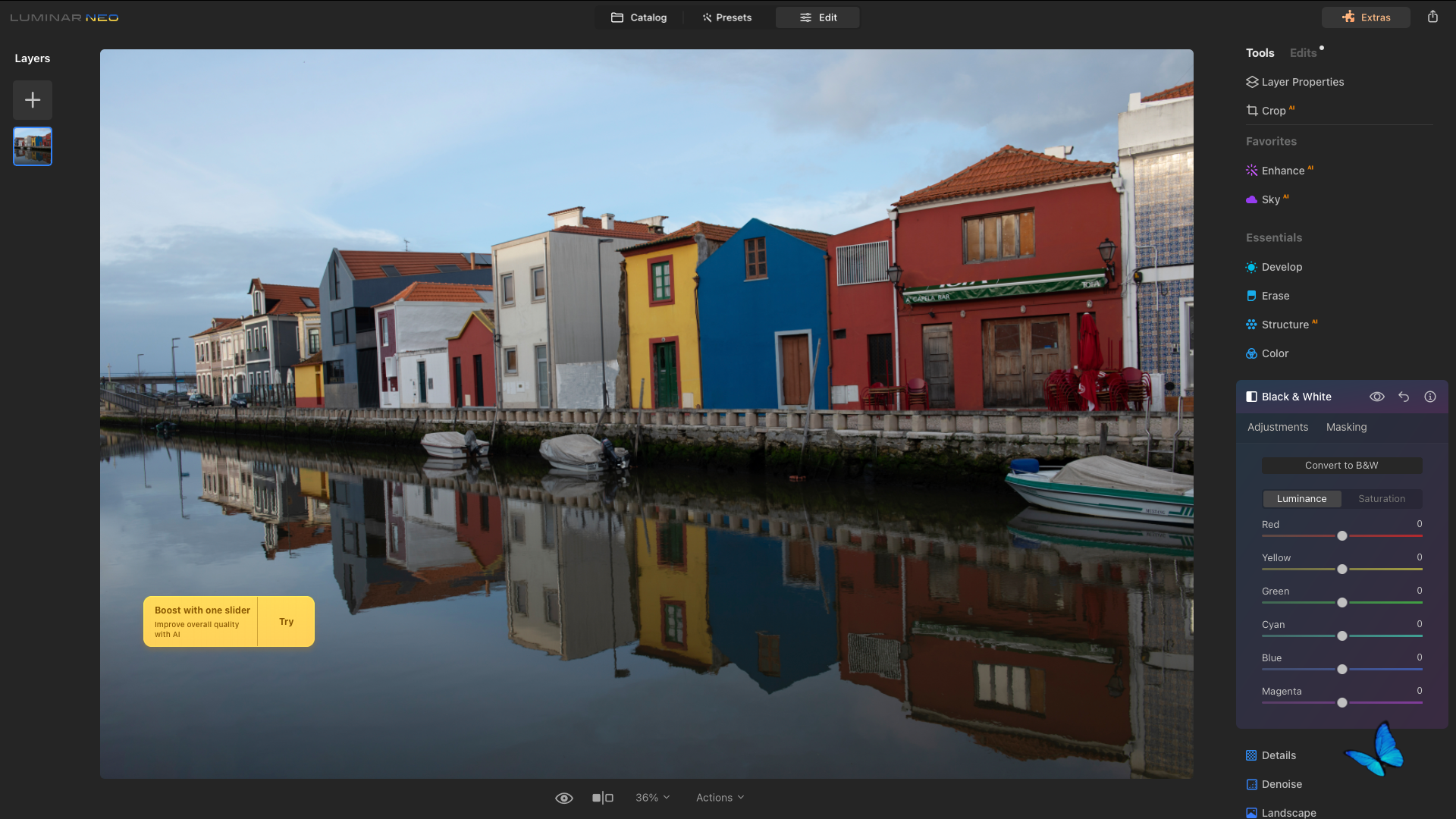This screenshot has height=819, width=1456.
Task: Click the Blue luminance slider handle
Action: pyautogui.click(x=1342, y=670)
